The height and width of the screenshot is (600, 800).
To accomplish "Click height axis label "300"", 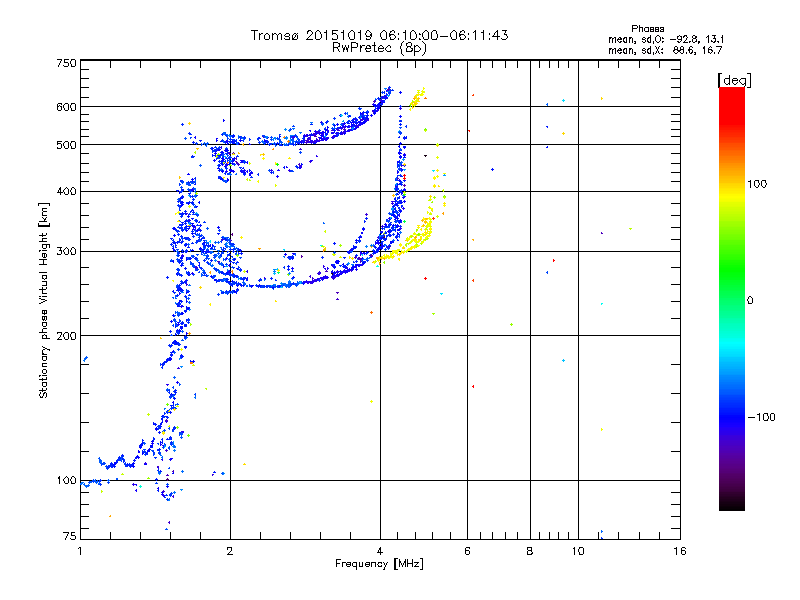I will (66, 252).
